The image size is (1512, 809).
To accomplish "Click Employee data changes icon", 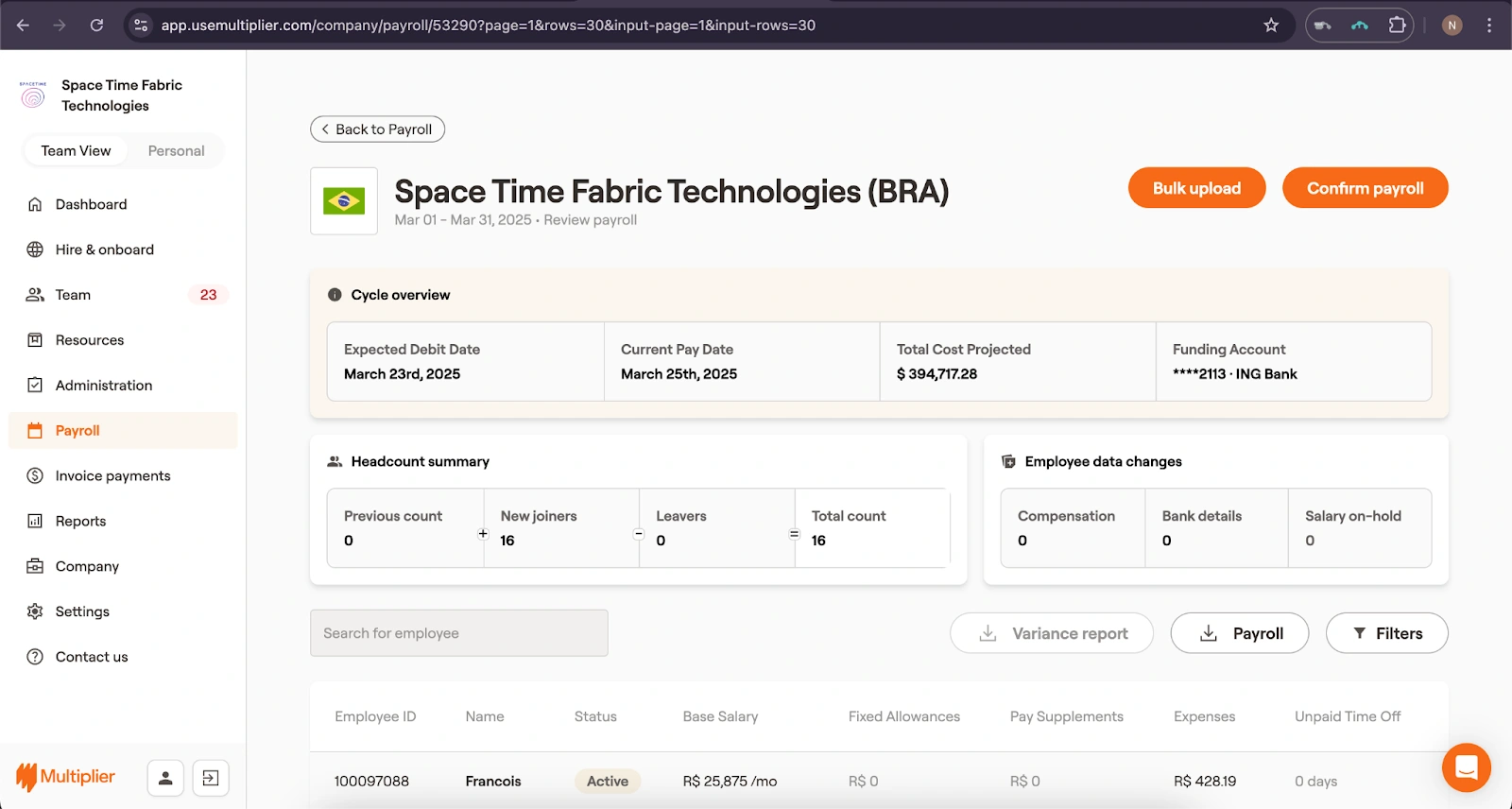I will coord(1008,461).
